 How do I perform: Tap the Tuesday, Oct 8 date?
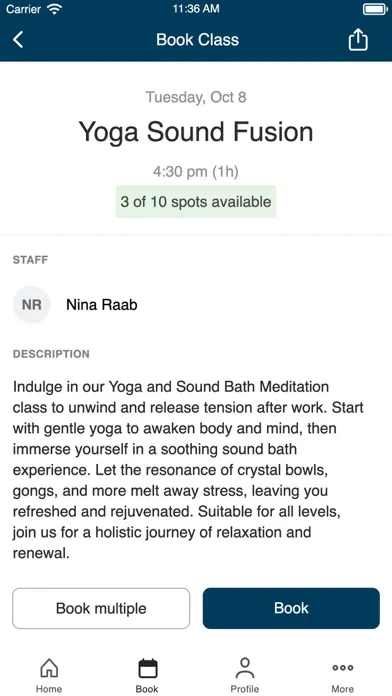[x=196, y=97]
